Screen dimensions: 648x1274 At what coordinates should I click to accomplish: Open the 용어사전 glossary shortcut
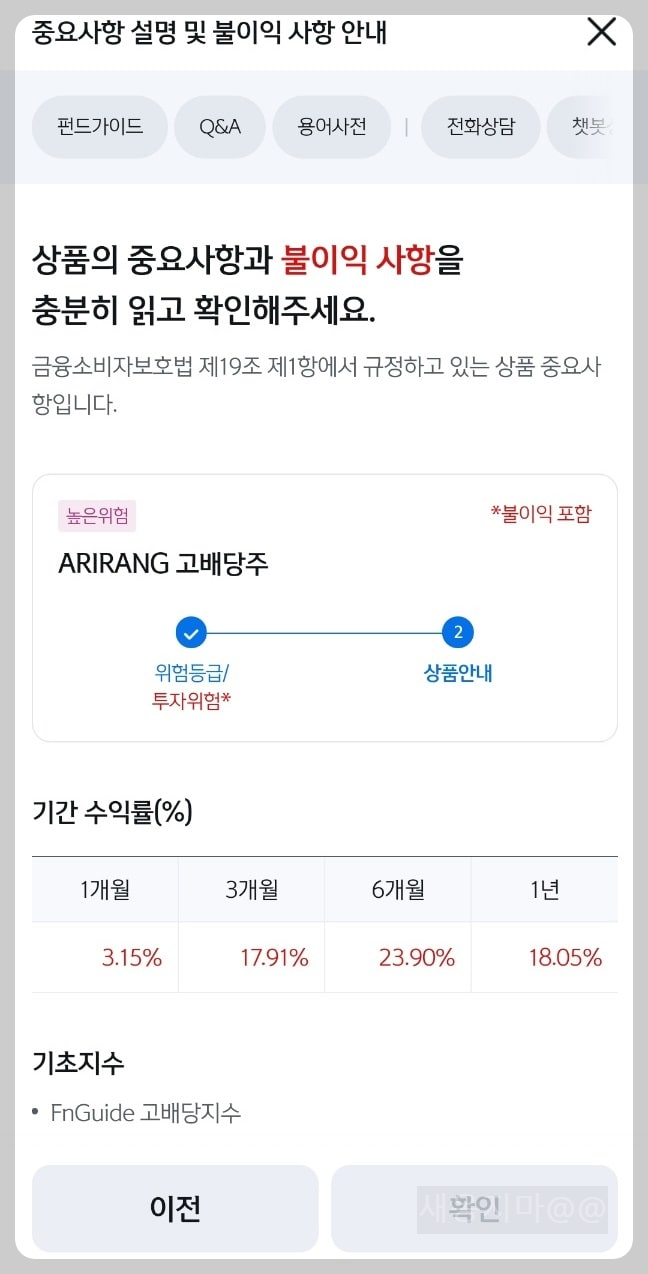coord(331,126)
